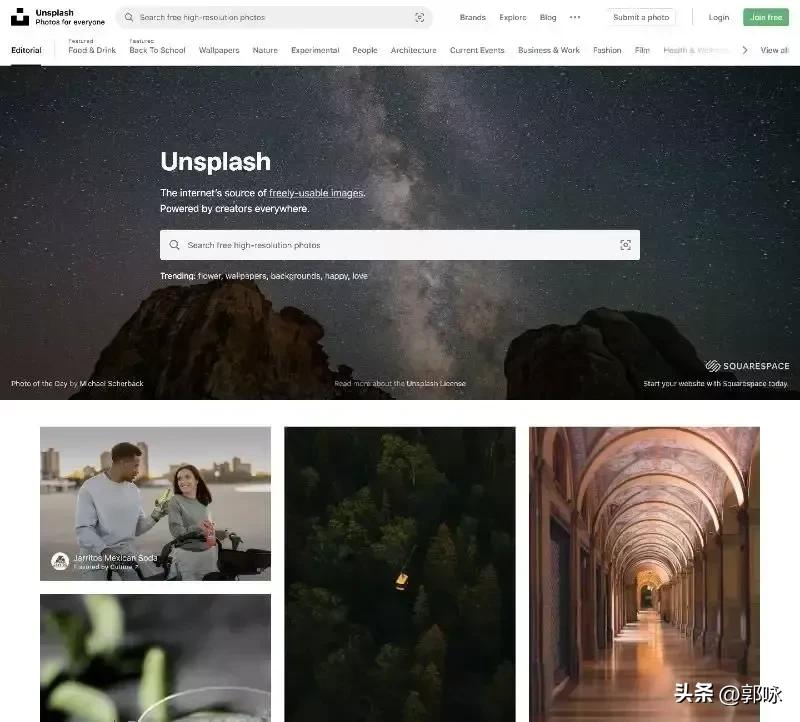This screenshot has height=722, width=800.
Task: Open Michael Scherback photographer link
Action: click(112, 384)
